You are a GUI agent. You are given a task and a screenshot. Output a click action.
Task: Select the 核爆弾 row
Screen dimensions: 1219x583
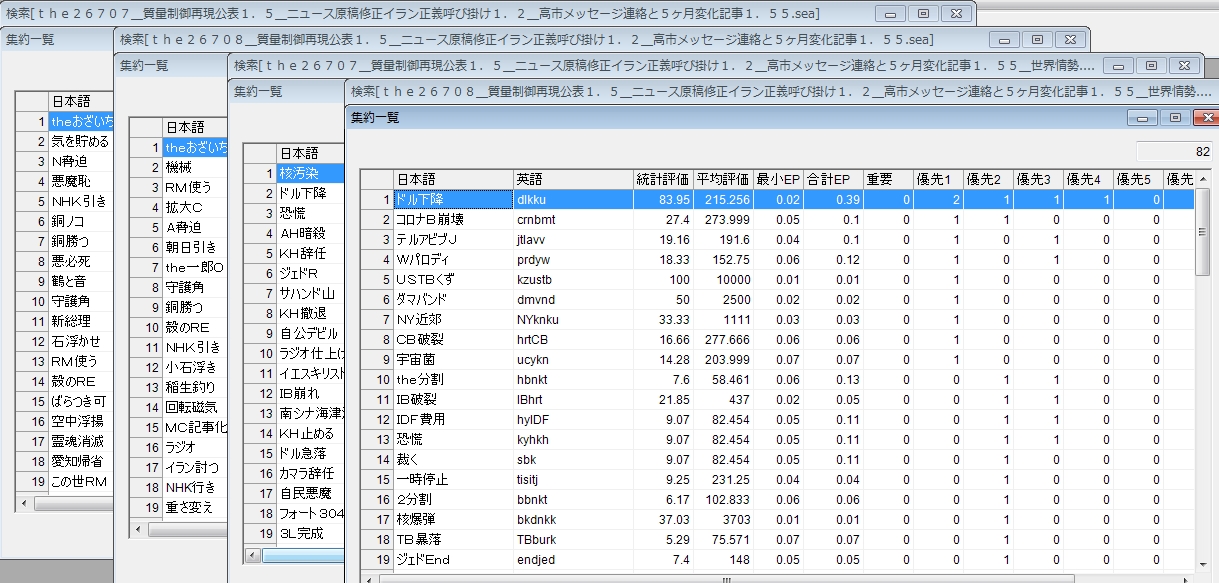(777, 519)
